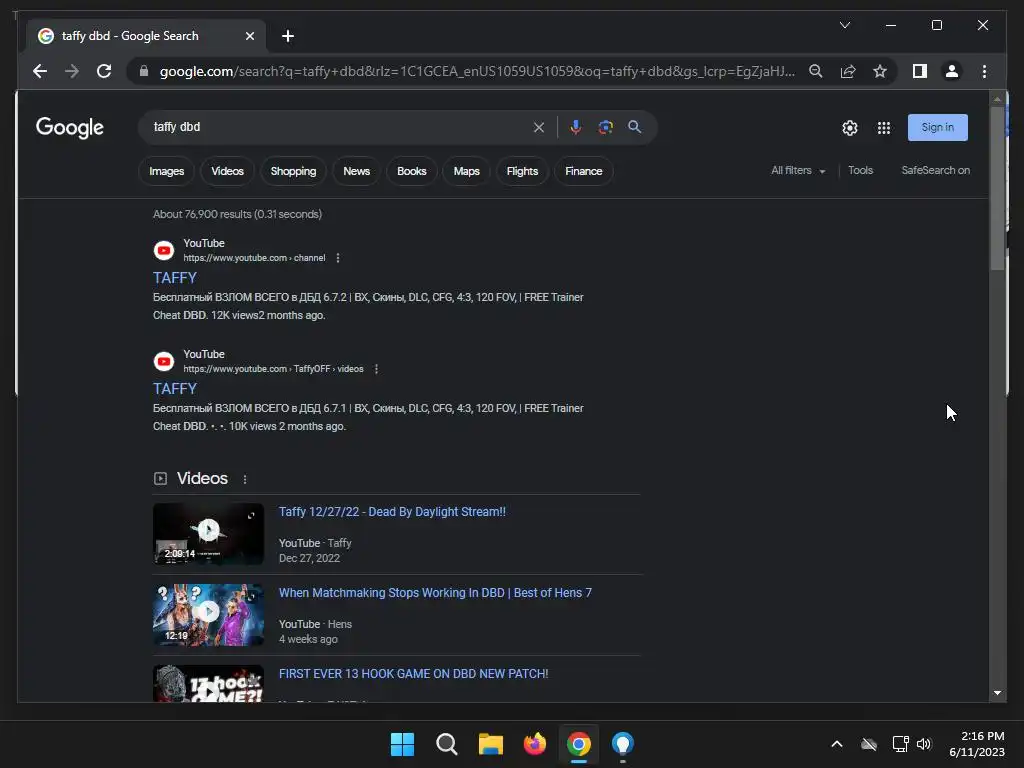The image size is (1024, 768).
Task: Start voice search with microphone
Action: point(575,127)
